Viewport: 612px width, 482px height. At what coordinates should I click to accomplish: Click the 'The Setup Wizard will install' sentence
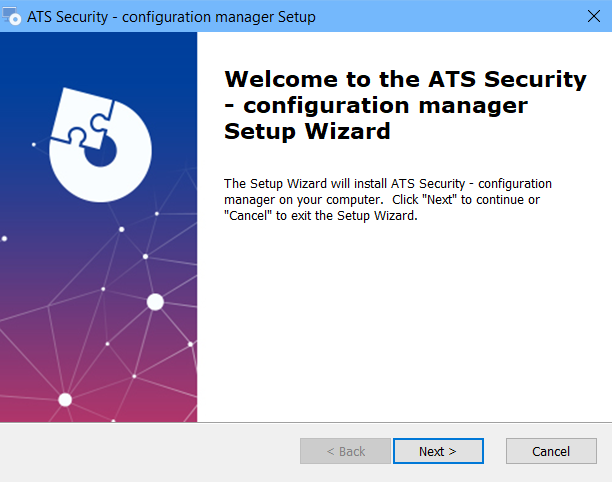click(x=388, y=199)
